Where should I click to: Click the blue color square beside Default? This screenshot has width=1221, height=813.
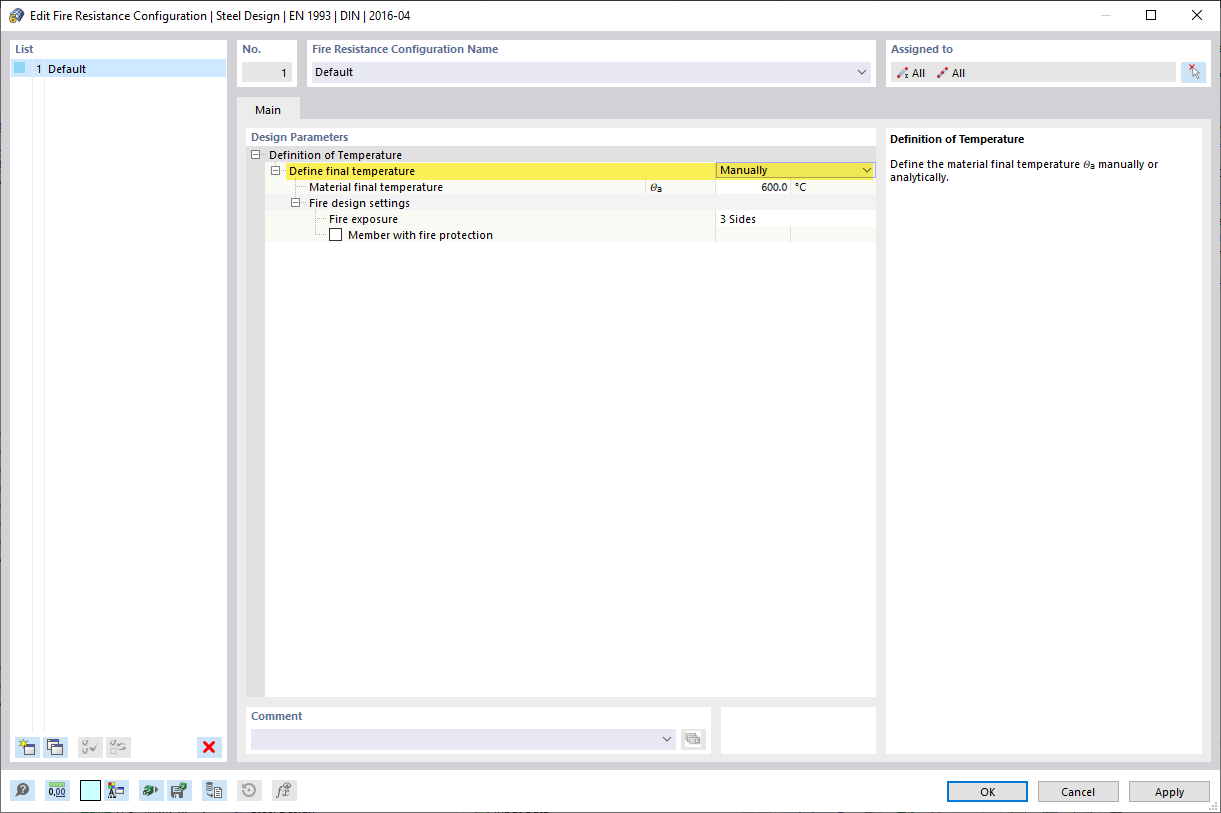click(19, 68)
